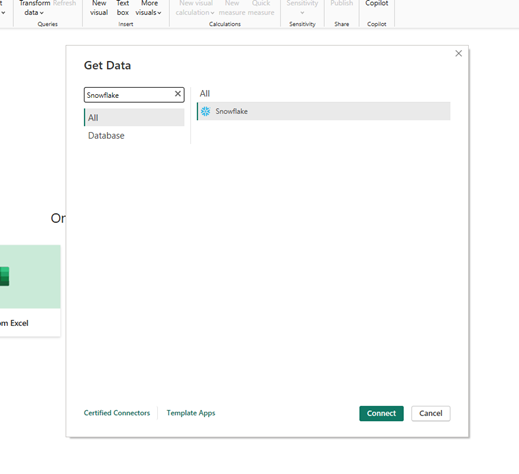Select the All category in sidebar
Viewport: 519px width, 474px height.
[x=134, y=117]
